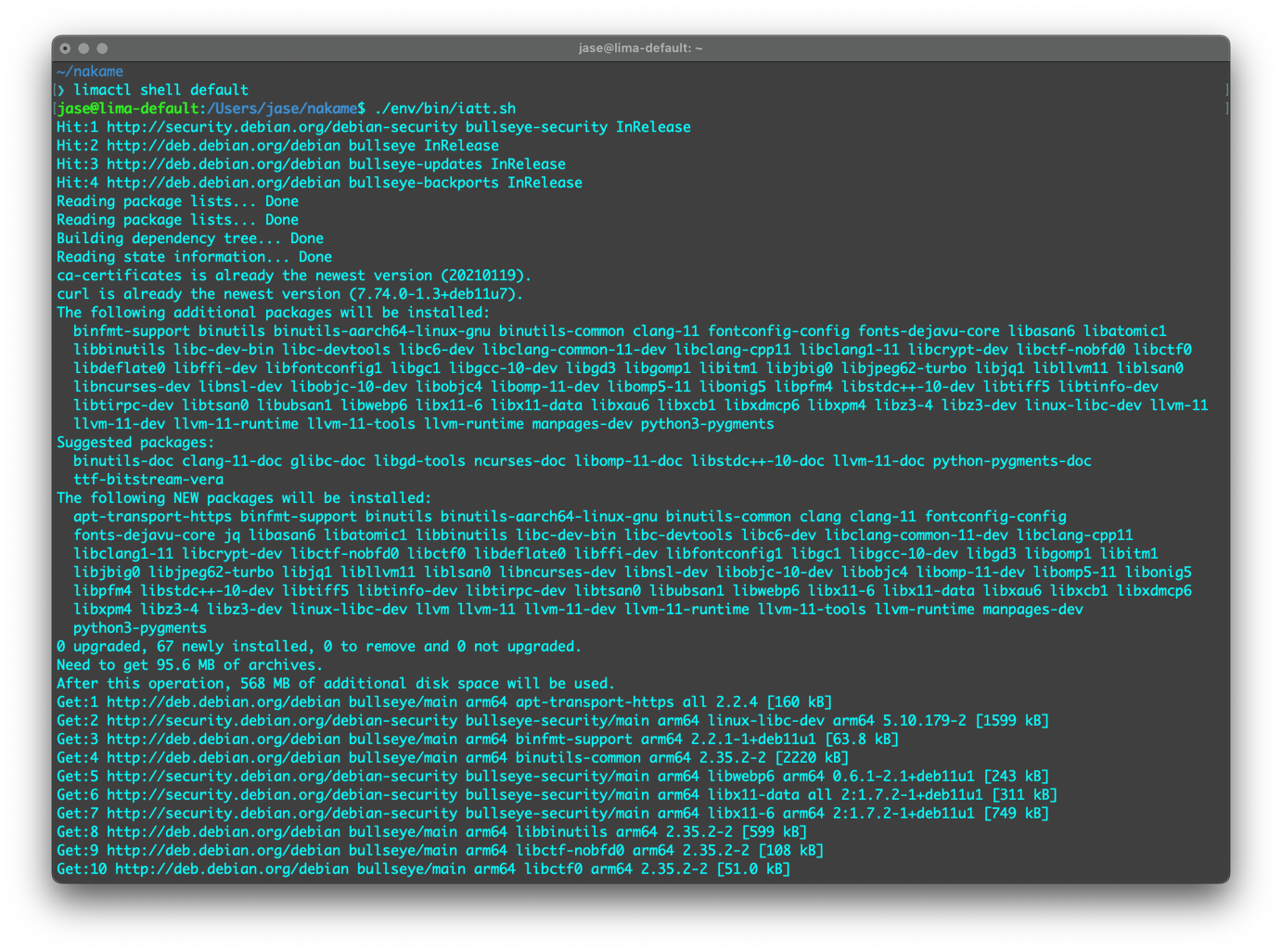Click the Suggested packages heading

click(x=135, y=443)
